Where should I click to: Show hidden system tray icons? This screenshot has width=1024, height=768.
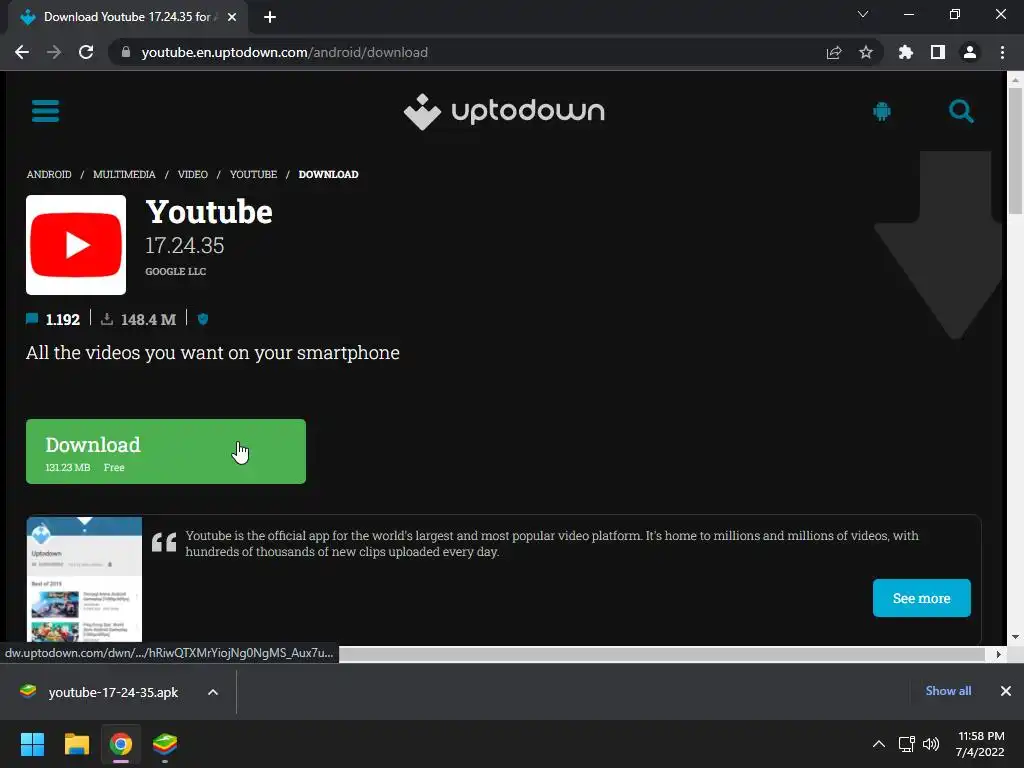coord(879,744)
